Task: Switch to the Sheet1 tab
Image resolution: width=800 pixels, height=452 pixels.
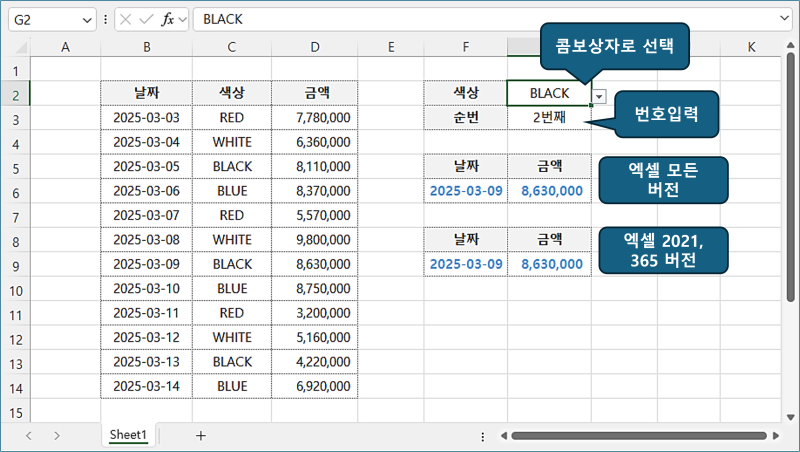Action: coord(128,435)
